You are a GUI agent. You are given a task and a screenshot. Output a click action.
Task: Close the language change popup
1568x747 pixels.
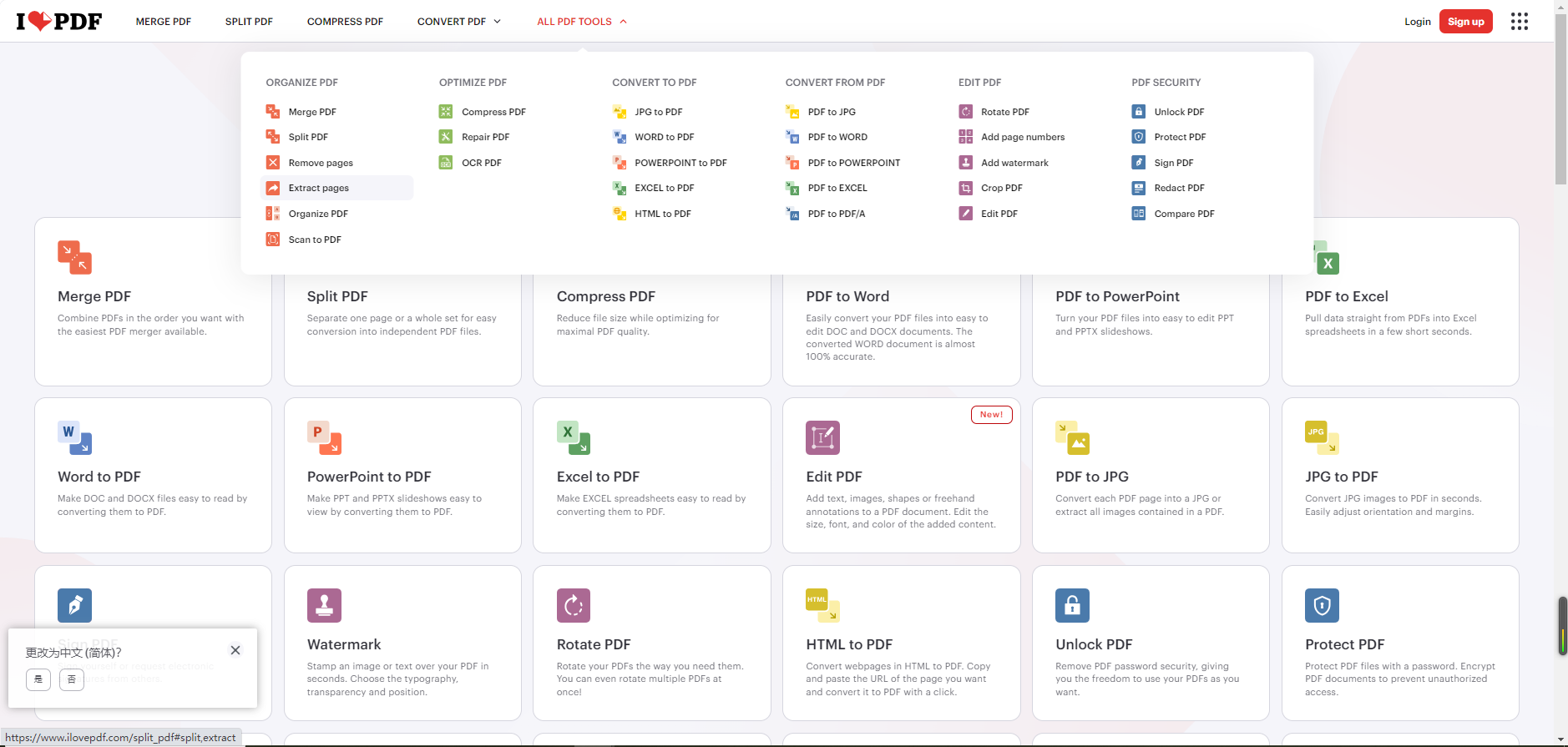click(x=235, y=650)
